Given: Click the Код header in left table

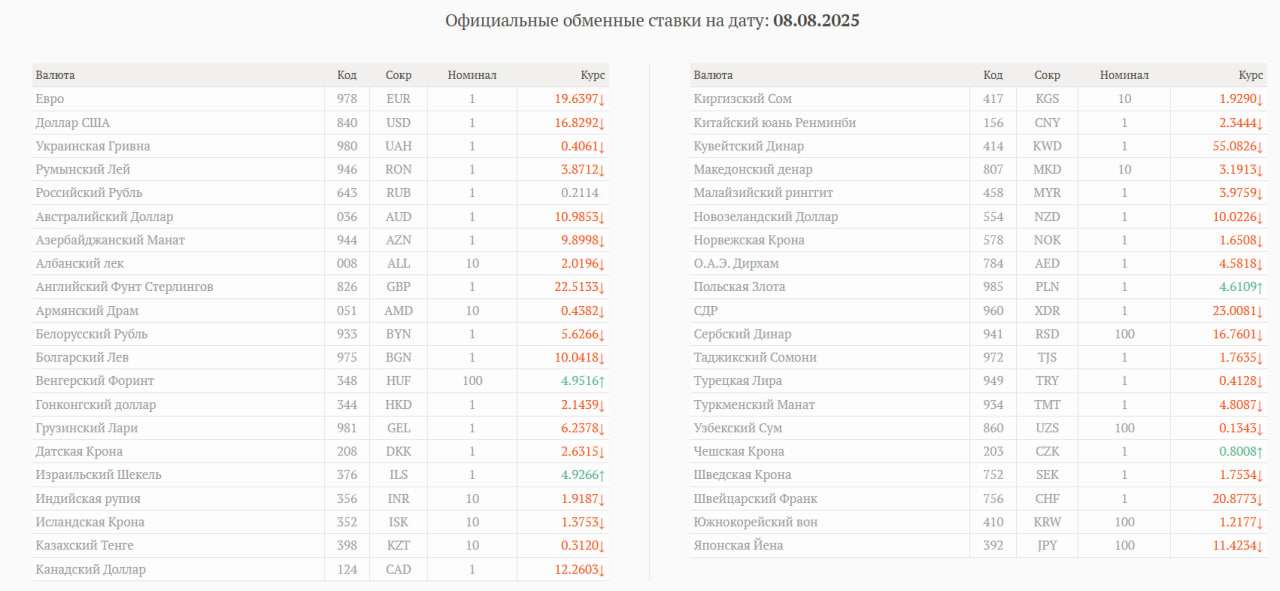Looking at the screenshot, I should tap(347, 75).
